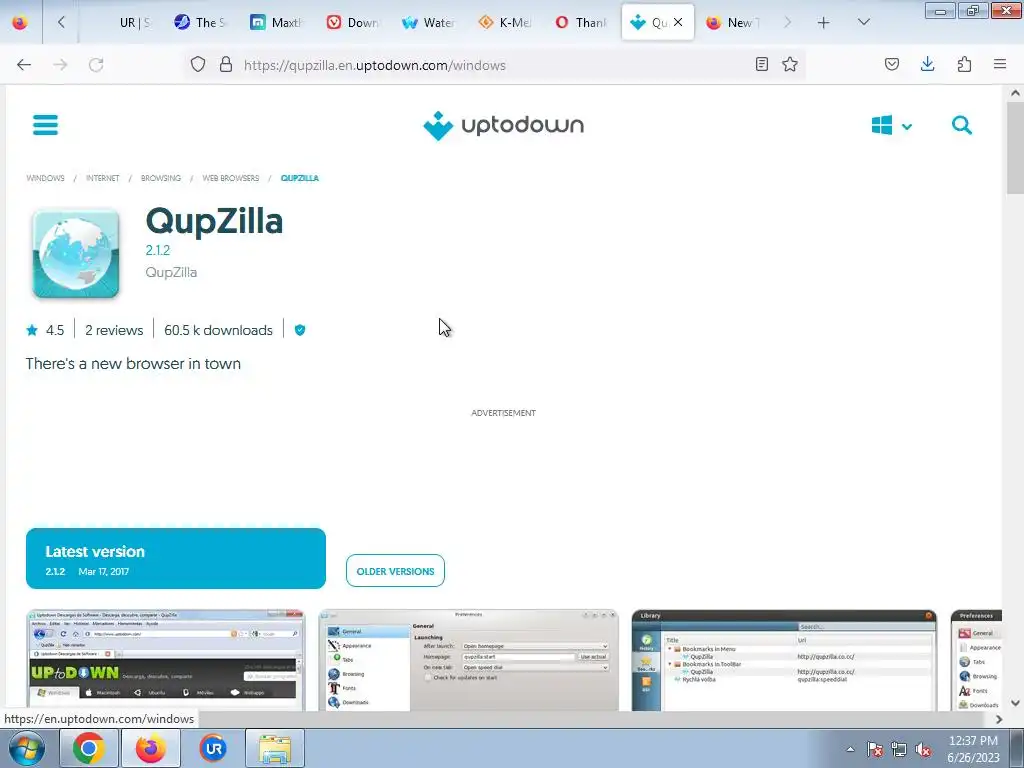Click the Uptodown logo
Screen dimensions: 1024x768
[504, 125]
